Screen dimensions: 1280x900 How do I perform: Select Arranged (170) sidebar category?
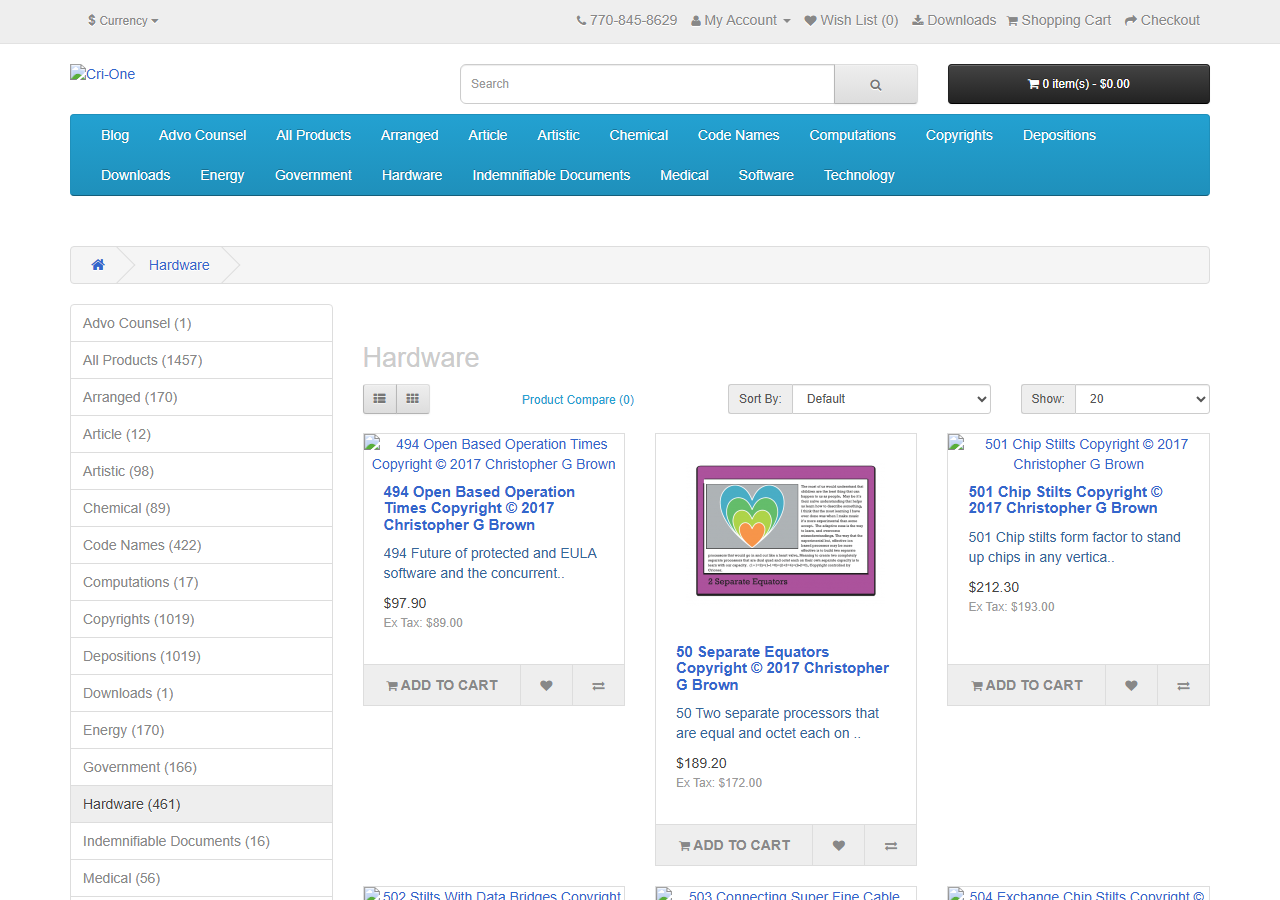click(x=201, y=397)
